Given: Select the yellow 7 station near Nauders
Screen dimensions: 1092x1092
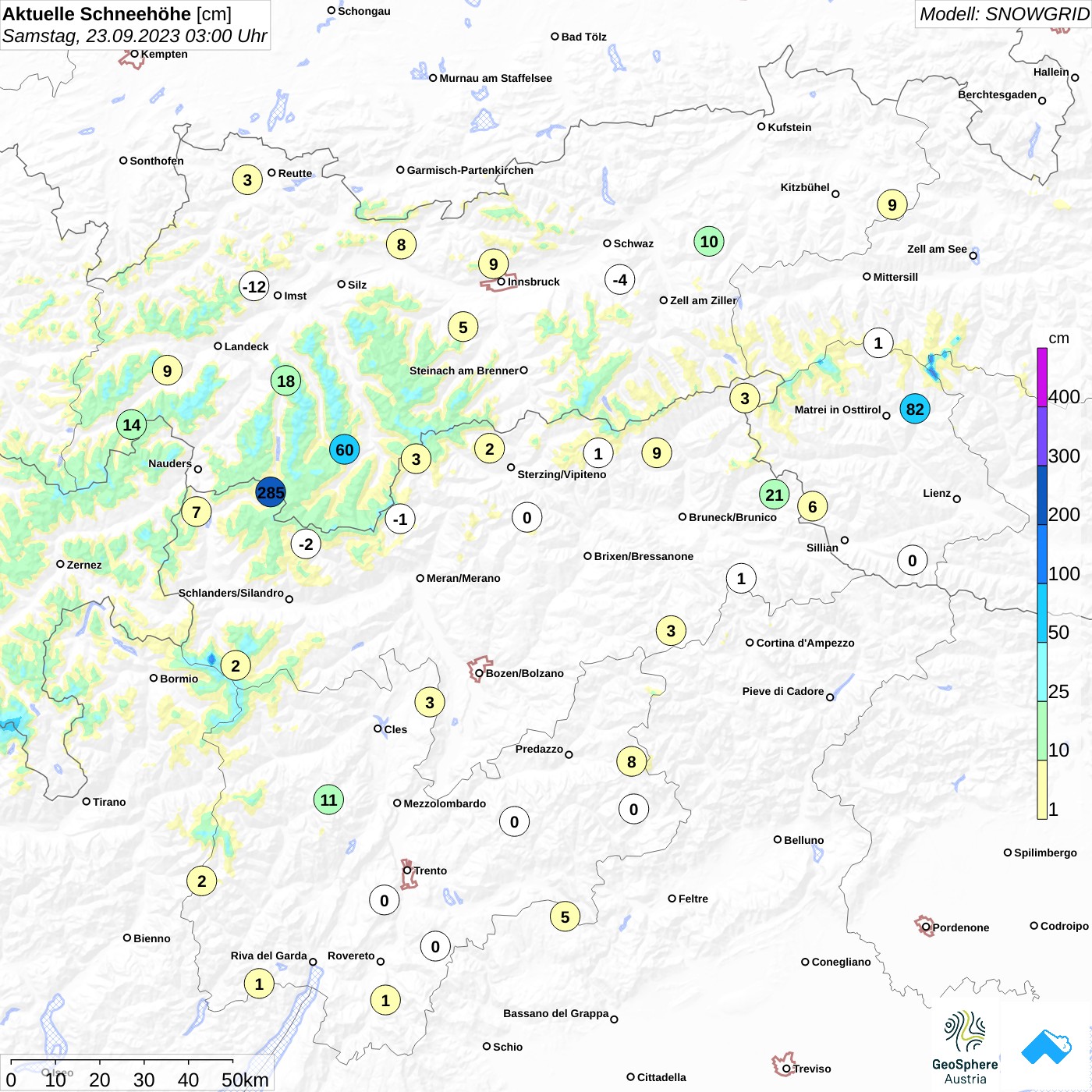Looking at the screenshot, I should pos(197,512).
